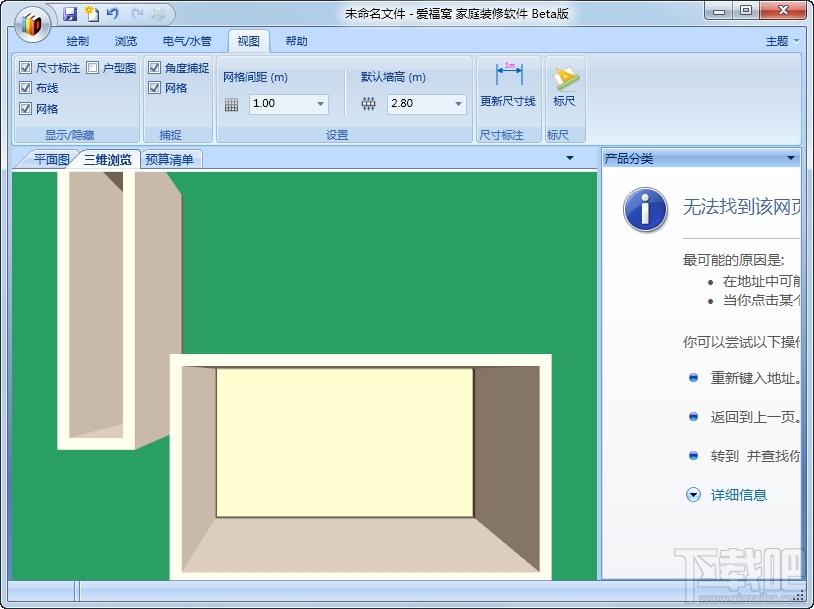
Task: Click the 更新尺寸线 dimension icon
Action: click(x=509, y=74)
